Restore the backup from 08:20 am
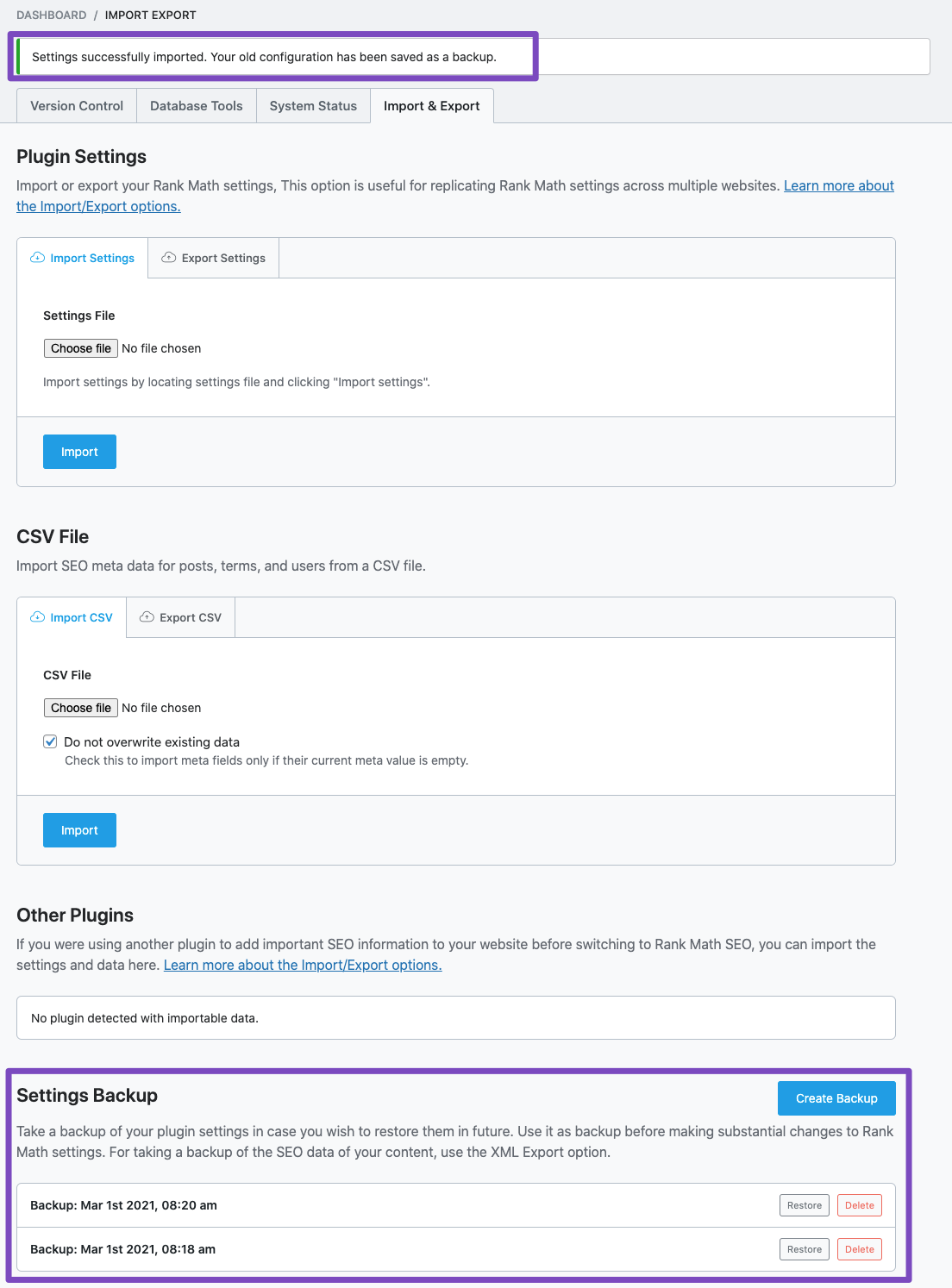Screen dimensions: 952x1288 click(804, 1204)
